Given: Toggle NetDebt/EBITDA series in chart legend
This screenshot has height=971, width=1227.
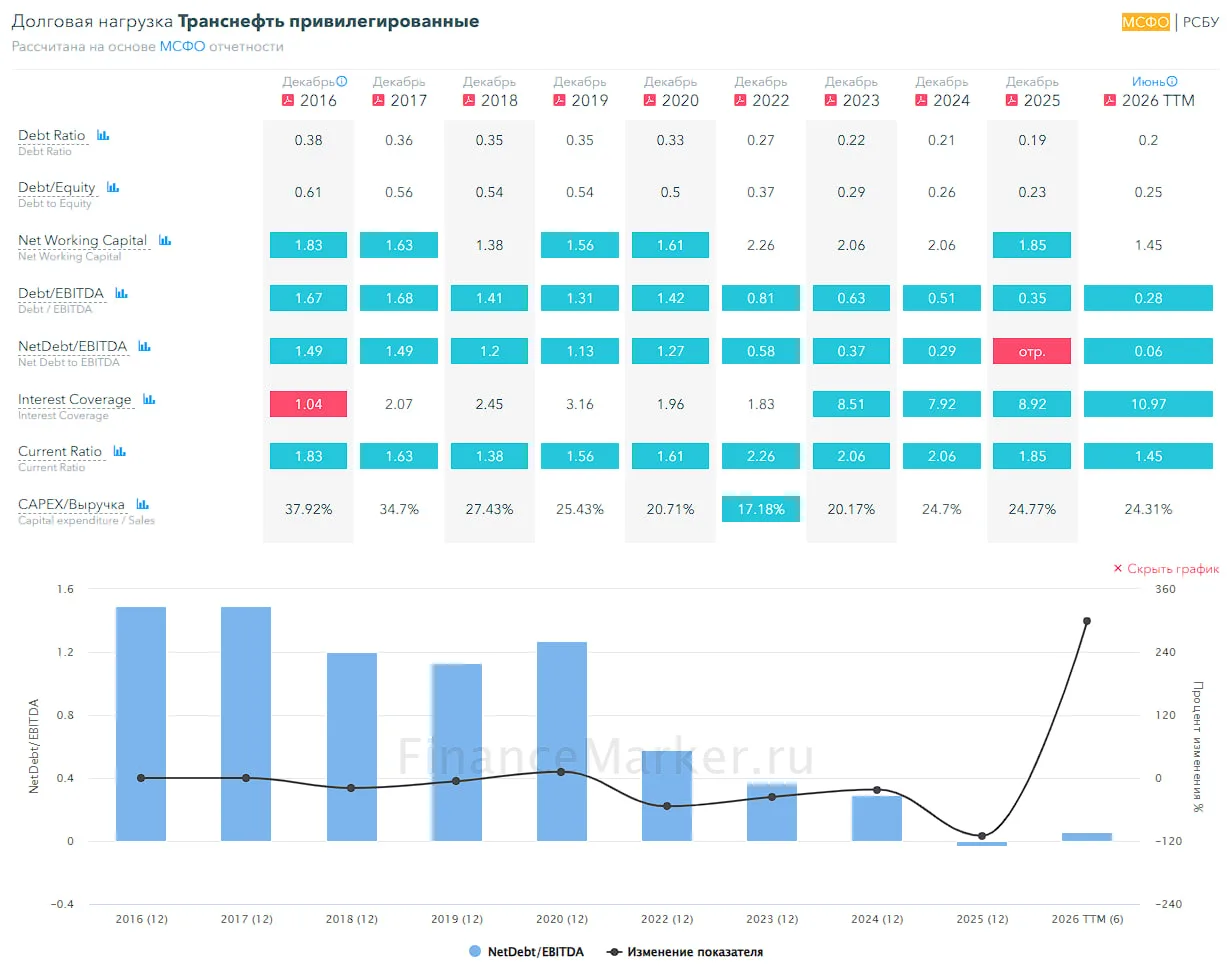Looking at the screenshot, I should click(527, 952).
